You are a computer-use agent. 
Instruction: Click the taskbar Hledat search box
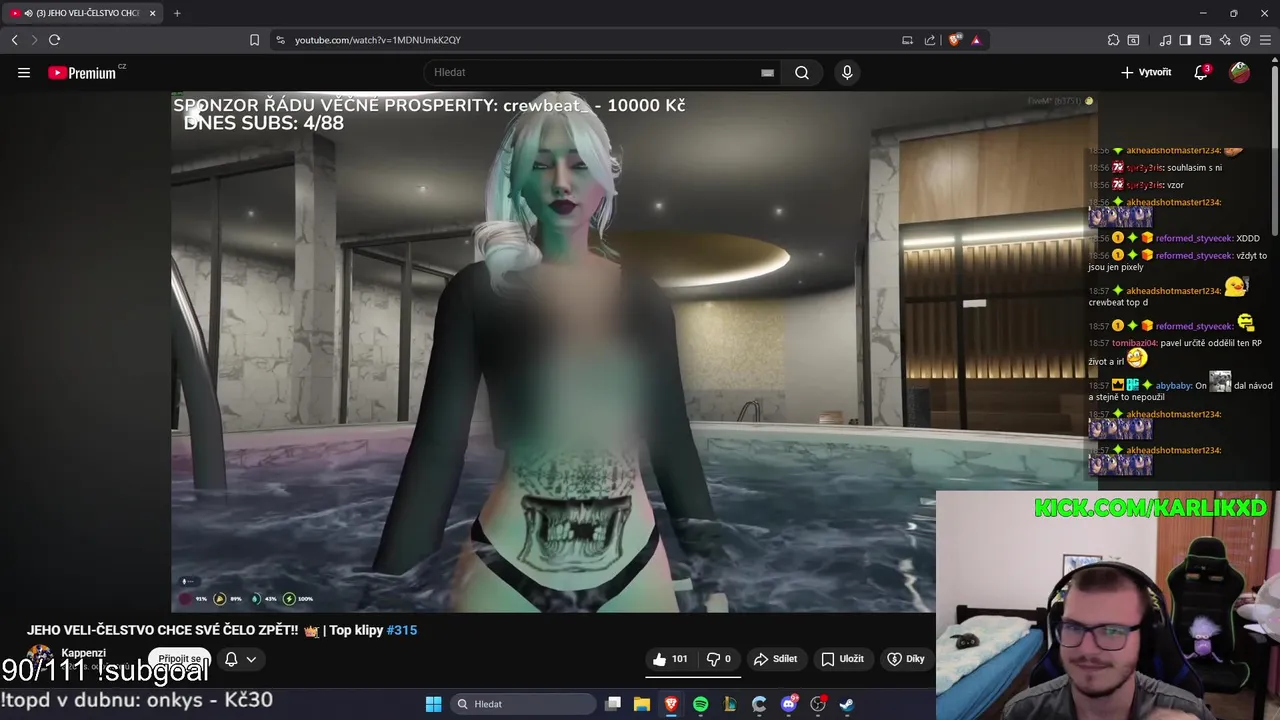tap(524, 704)
